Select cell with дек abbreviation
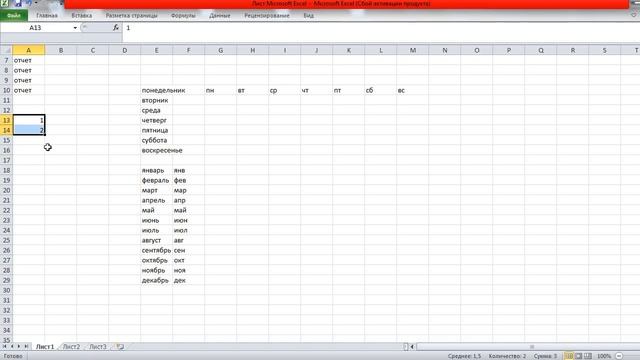 188,280
